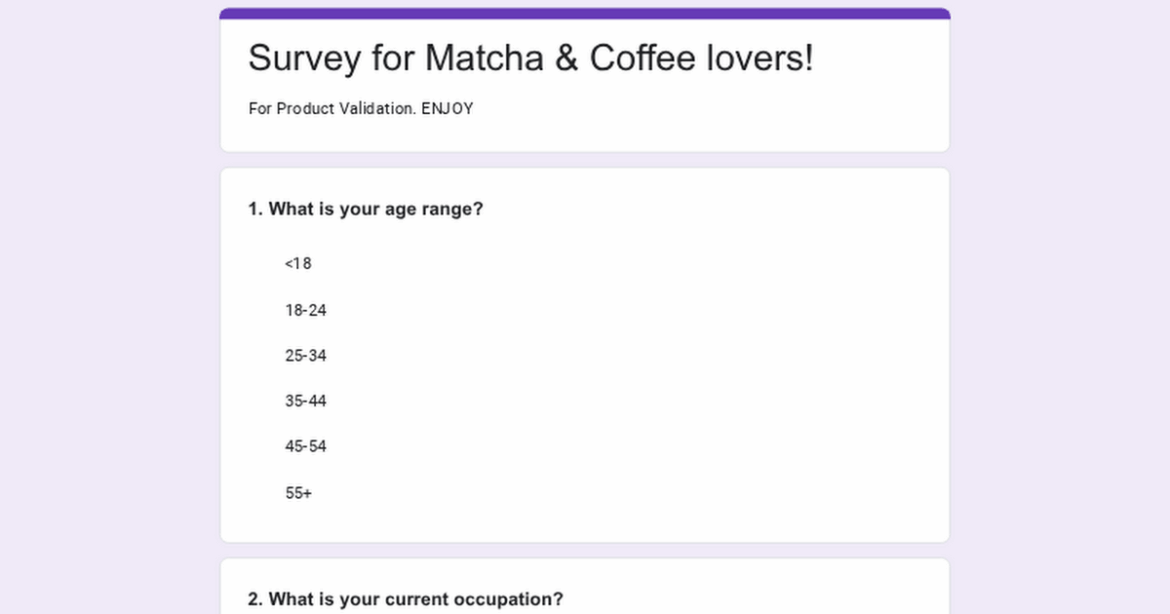Select the "<18" age option
Image resolution: width=1170 pixels, height=614 pixels.
(x=296, y=263)
